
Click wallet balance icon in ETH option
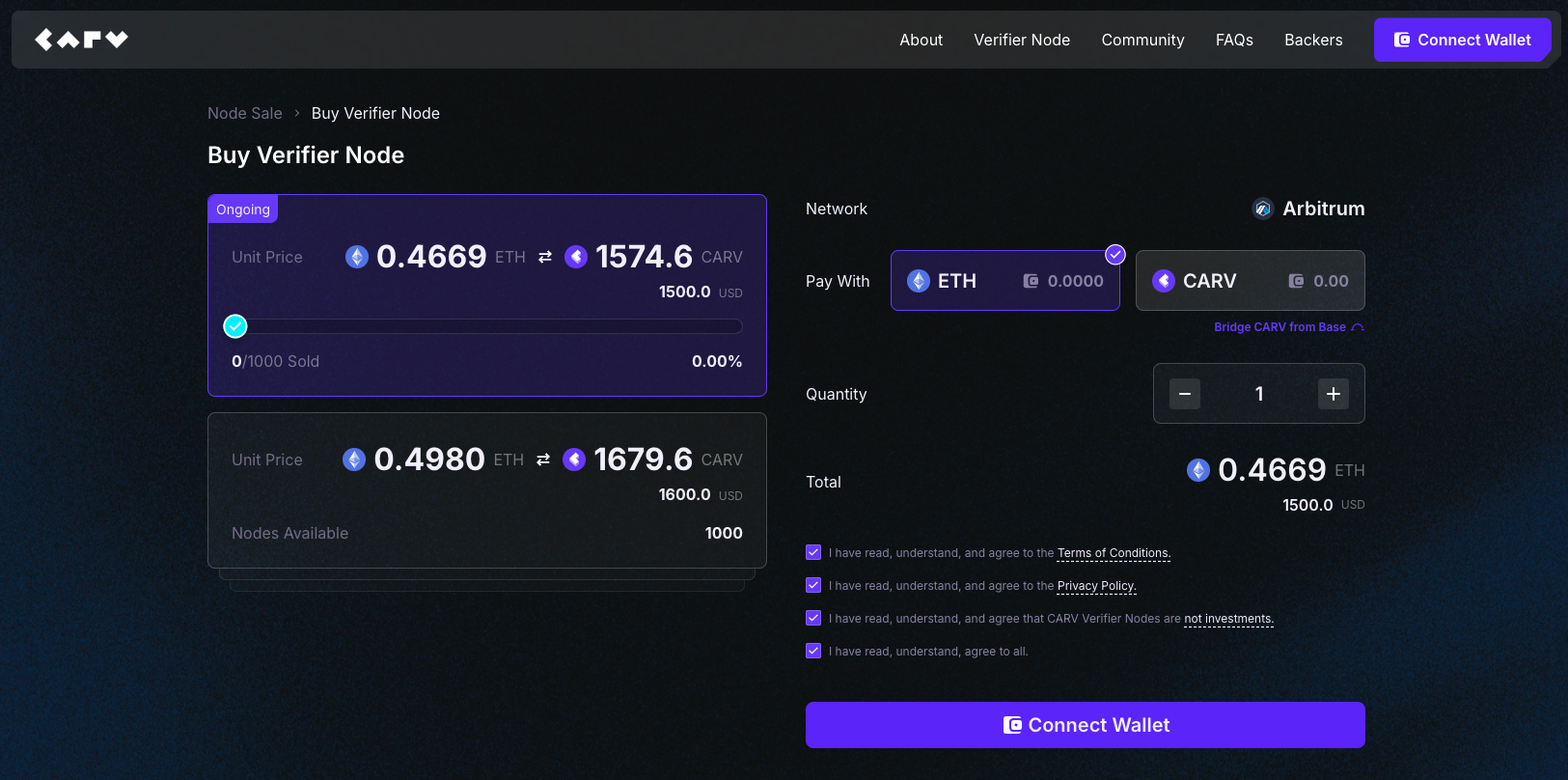pyautogui.click(x=1031, y=281)
